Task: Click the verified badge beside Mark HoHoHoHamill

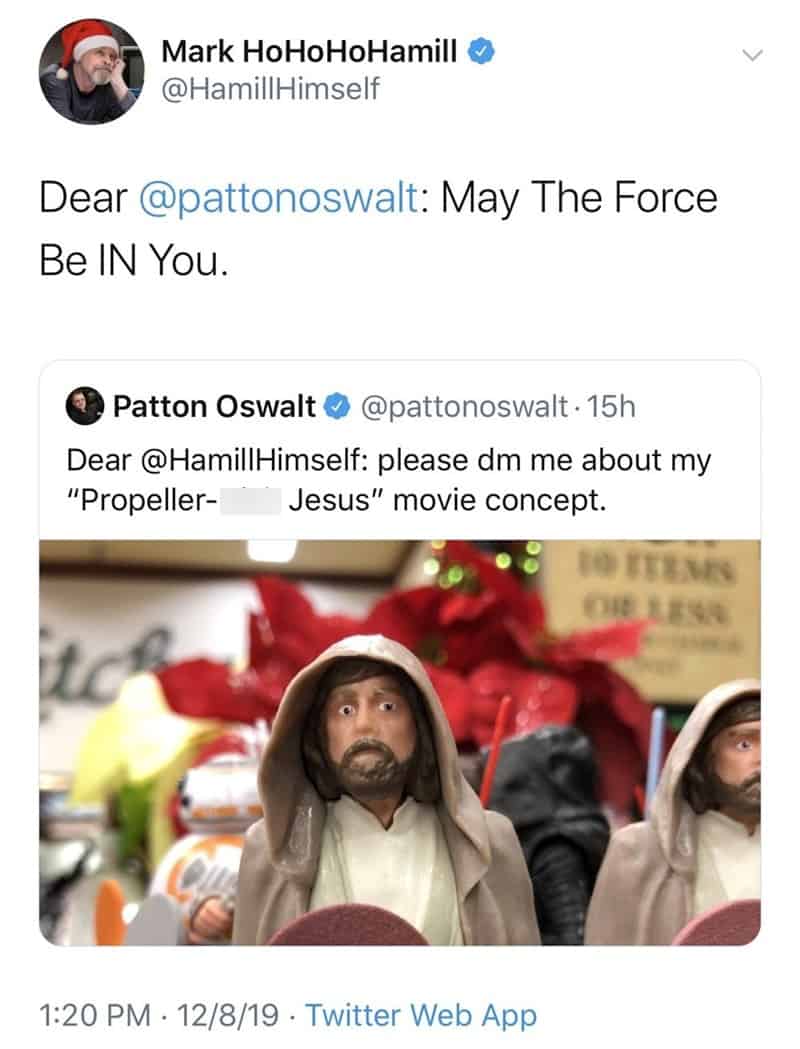Action: click(x=484, y=49)
